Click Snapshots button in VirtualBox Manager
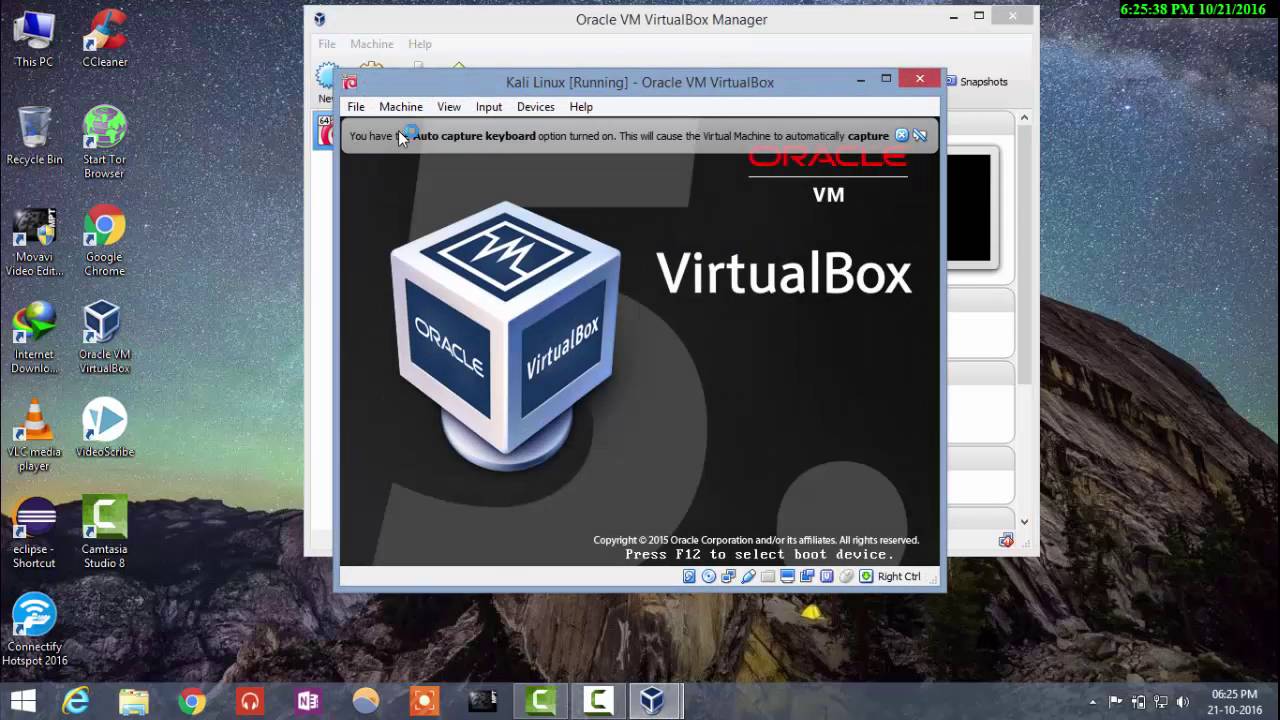The width and height of the screenshot is (1280, 720). tap(977, 82)
